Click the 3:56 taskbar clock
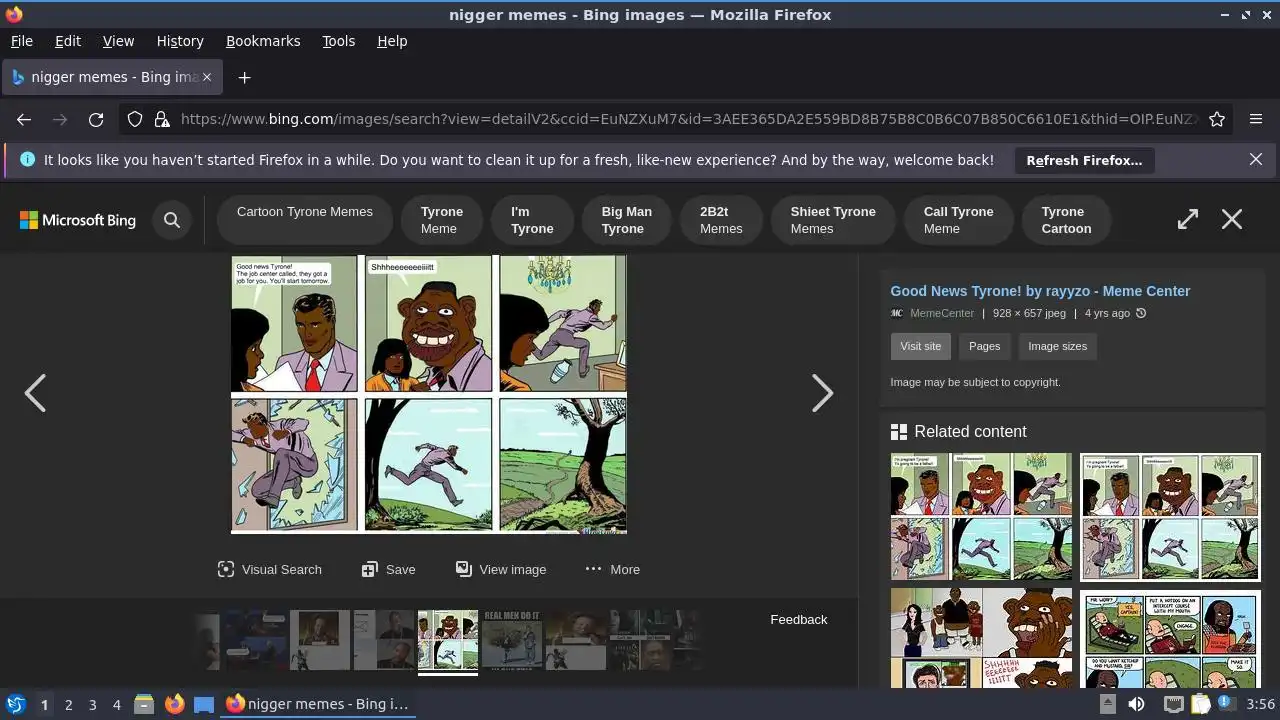Screen dimensions: 1280x720 tap(1260, 704)
